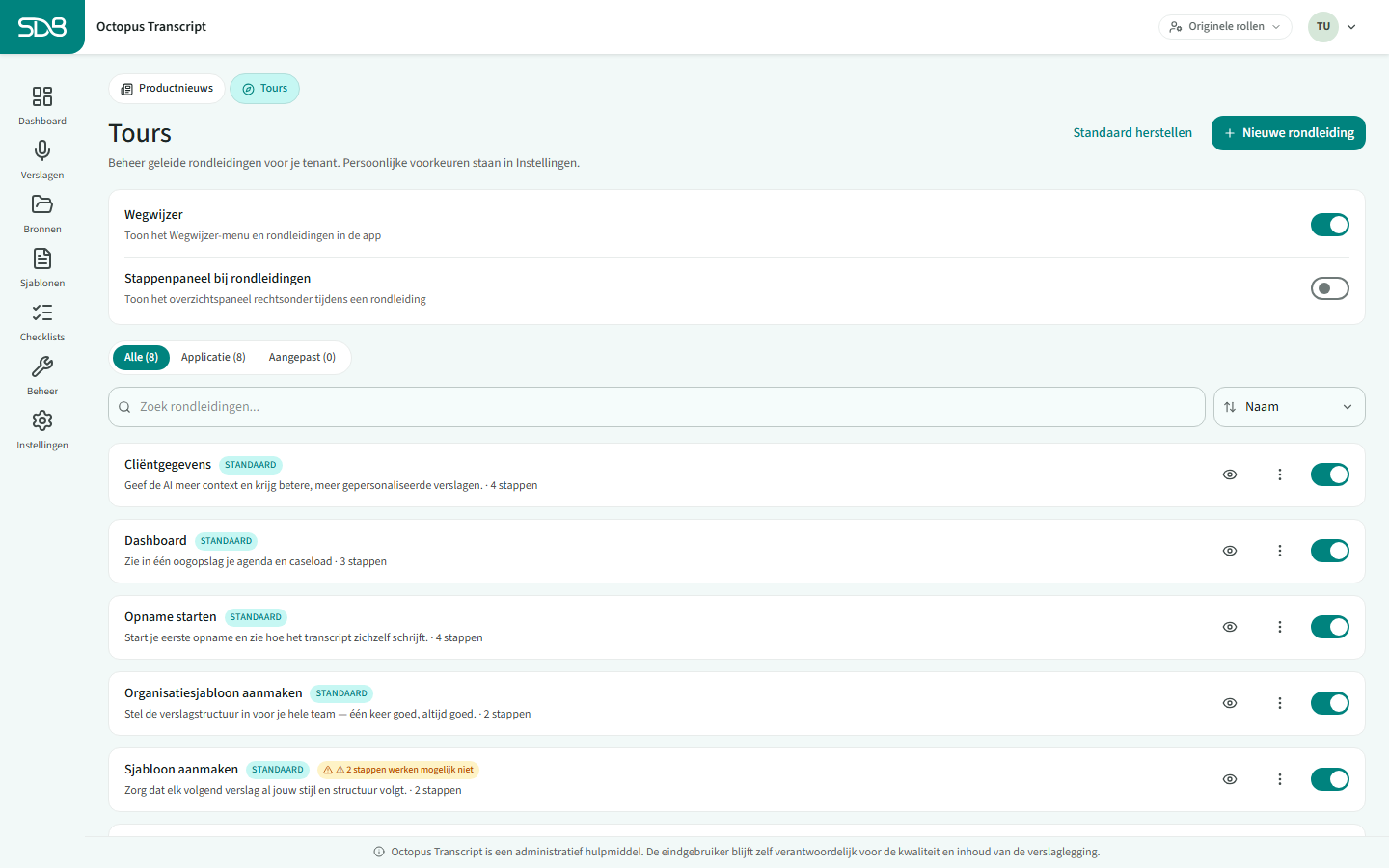
Task: Preview the Cliëntgegevens tour with the eye icon
Action: click(1230, 475)
